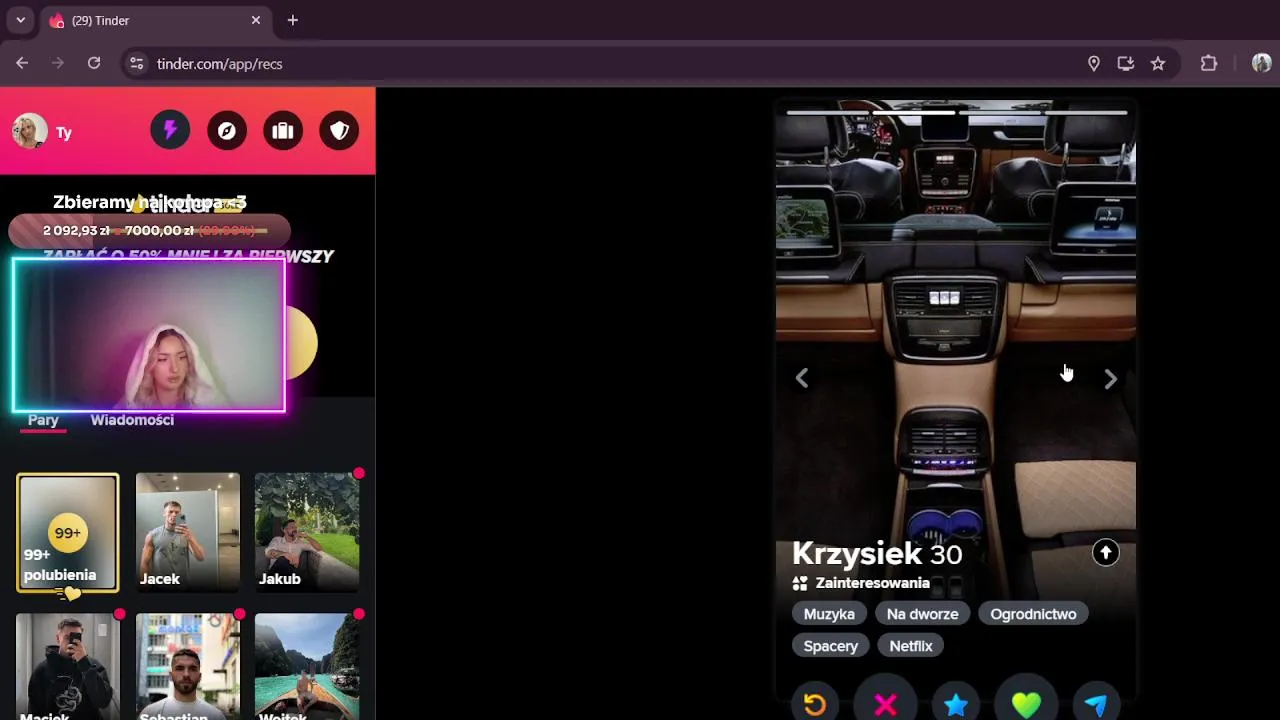Click the streamer webcam overlay
Viewport: 1280px width, 720px height.
[149, 336]
